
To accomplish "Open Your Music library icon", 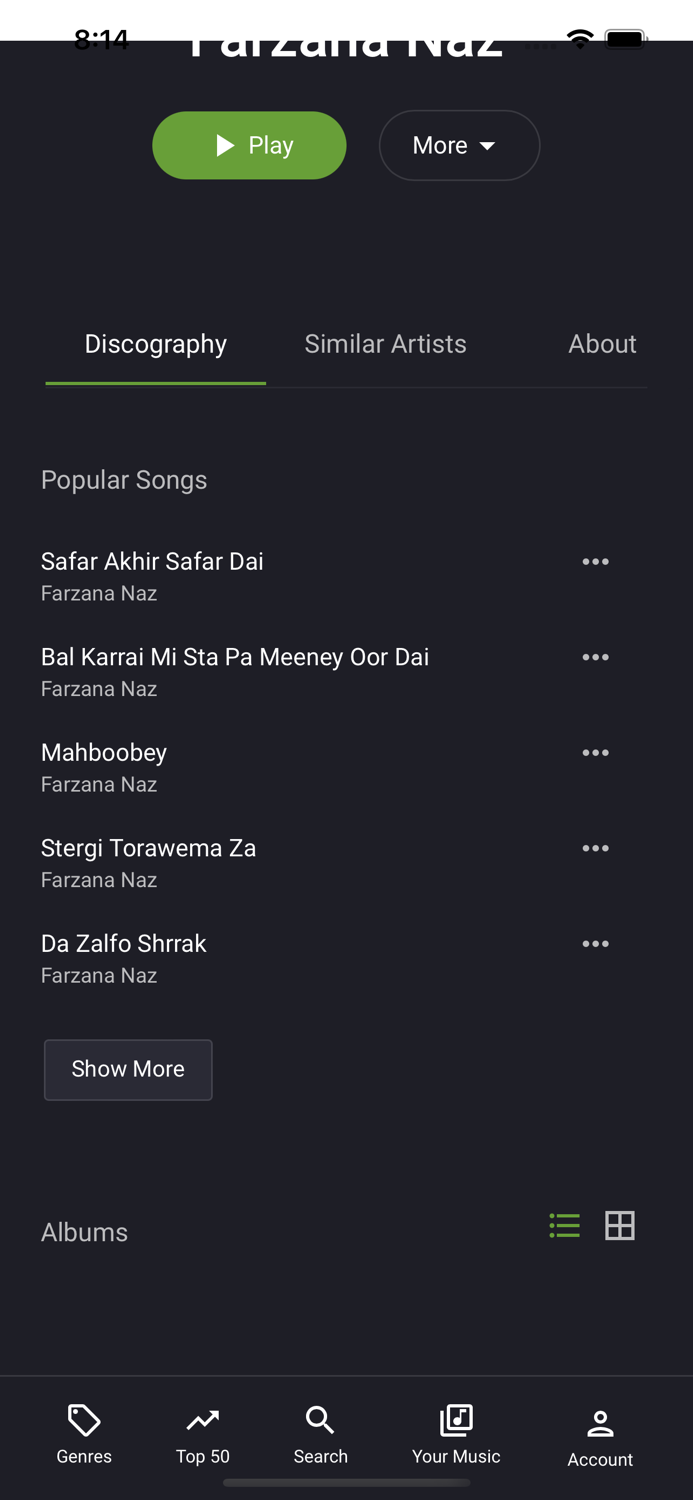I will [455, 1420].
